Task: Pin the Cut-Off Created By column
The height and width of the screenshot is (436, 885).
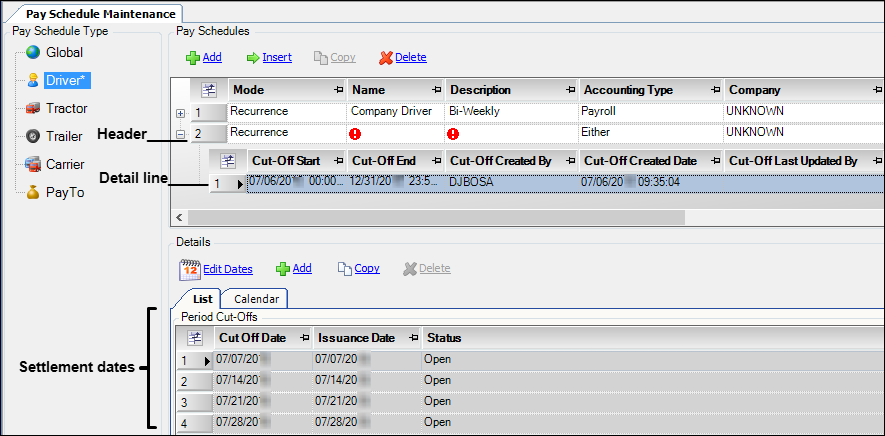Action: [x=571, y=162]
